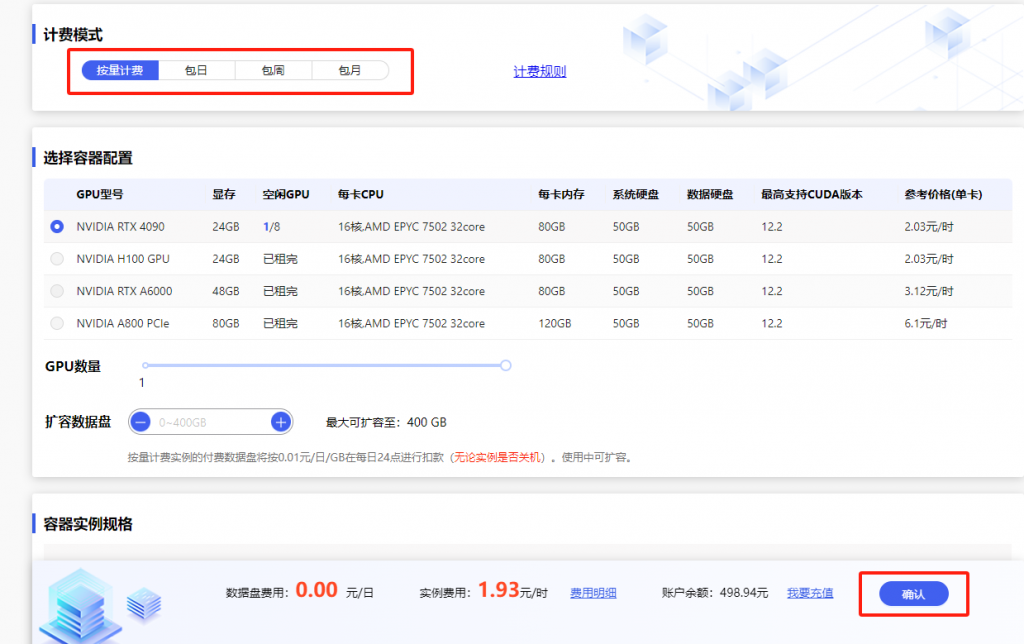
Task: Select NVIDIA RTX 4090 radio button
Action: tap(57, 227)
